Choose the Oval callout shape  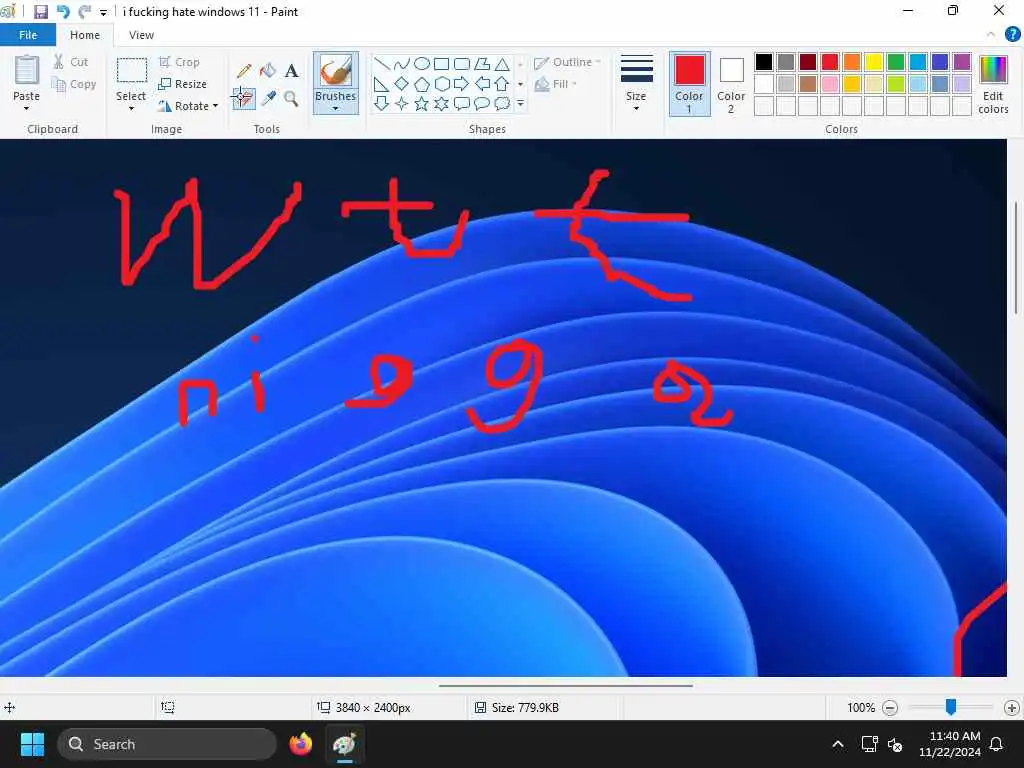point(482,103)
